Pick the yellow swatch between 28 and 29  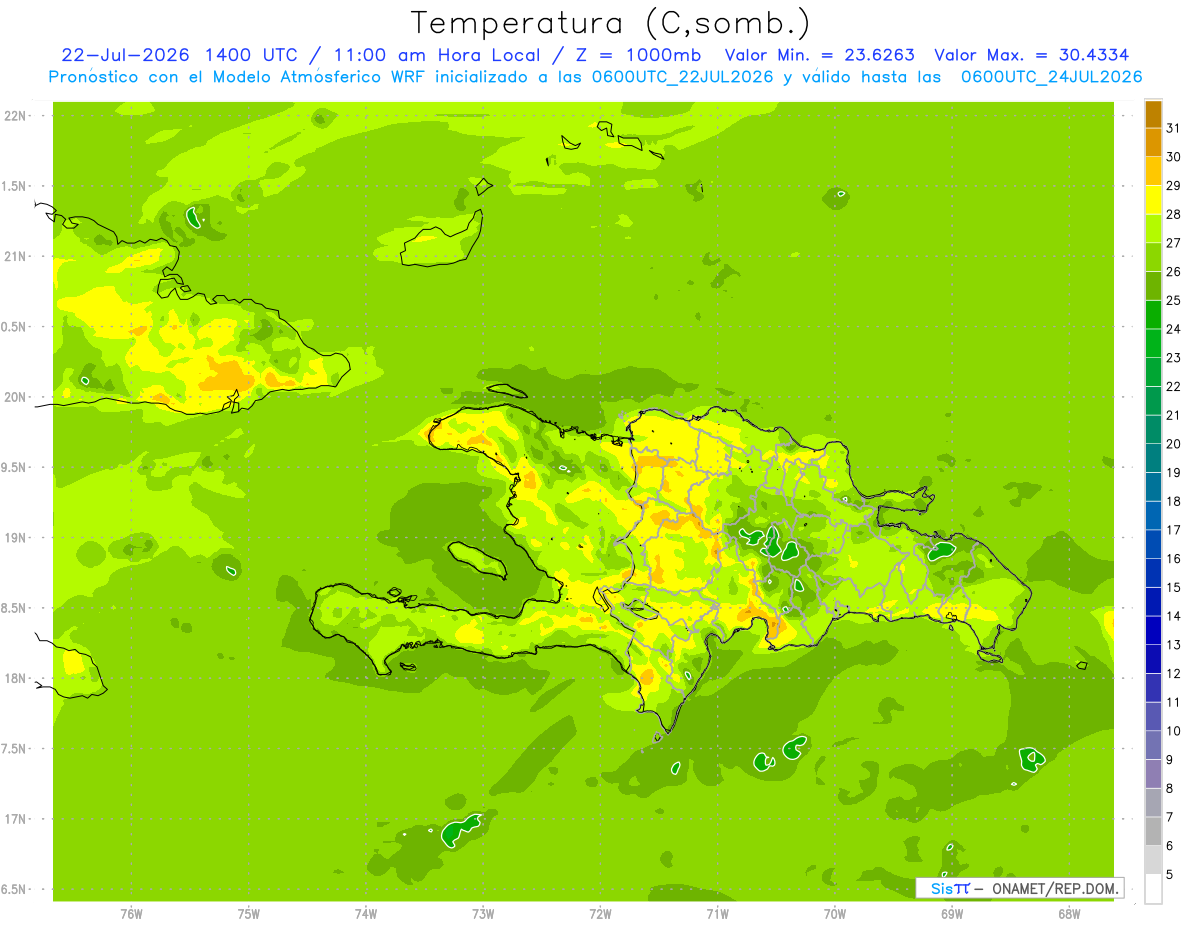(x=1153, y=200)
